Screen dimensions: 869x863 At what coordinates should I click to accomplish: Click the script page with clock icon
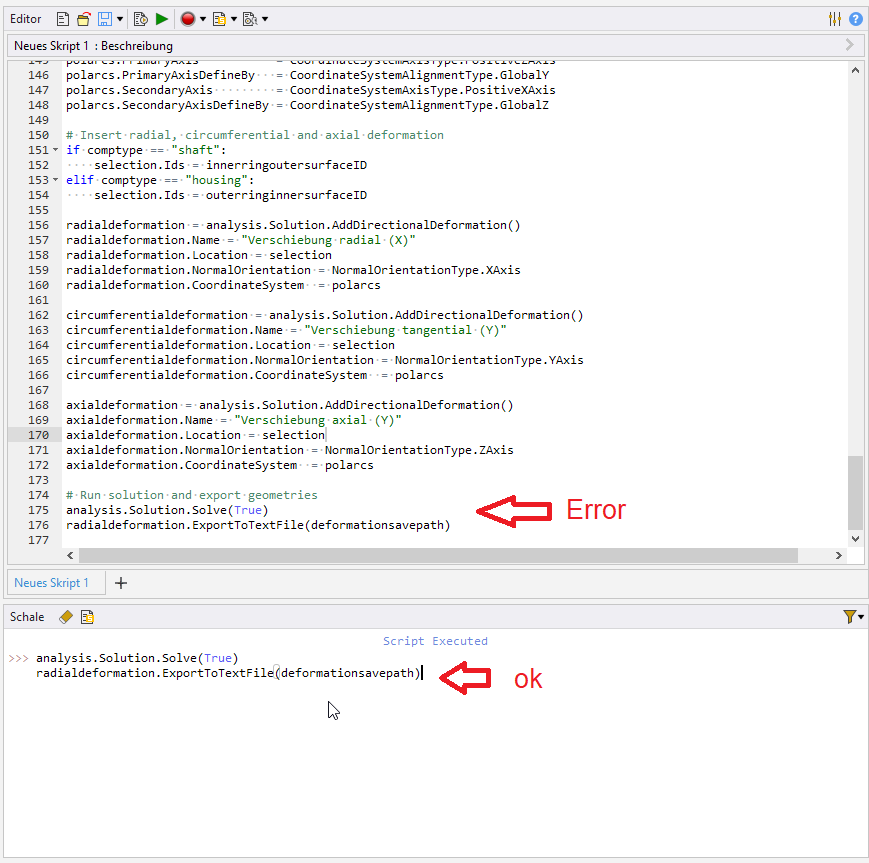coord(141,19)
